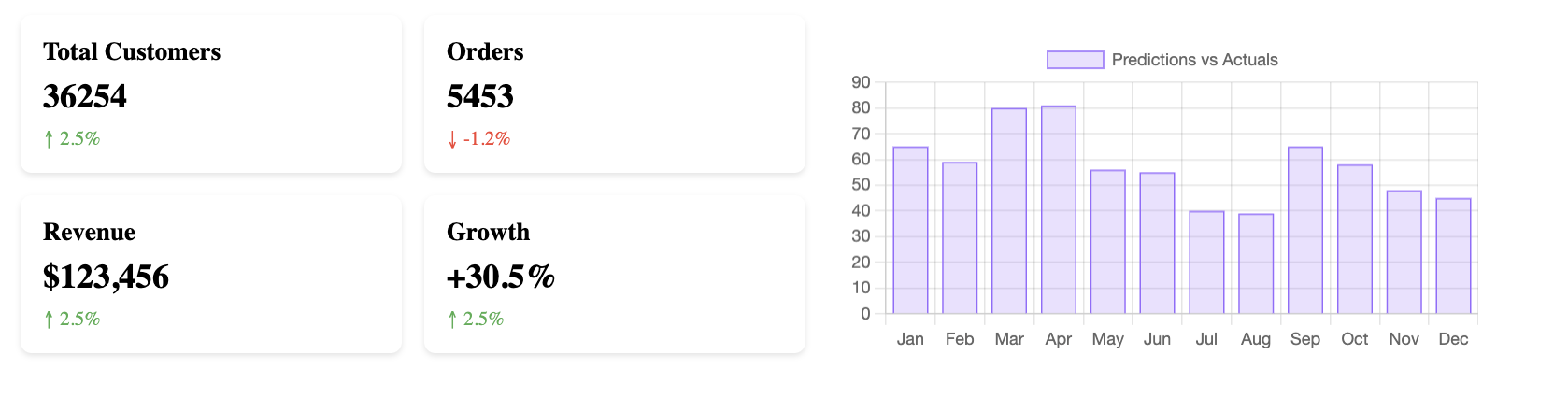The image size is (1568, 398).
Task: Click the Oct label on the x-axis
Action: click(1354, 339)
